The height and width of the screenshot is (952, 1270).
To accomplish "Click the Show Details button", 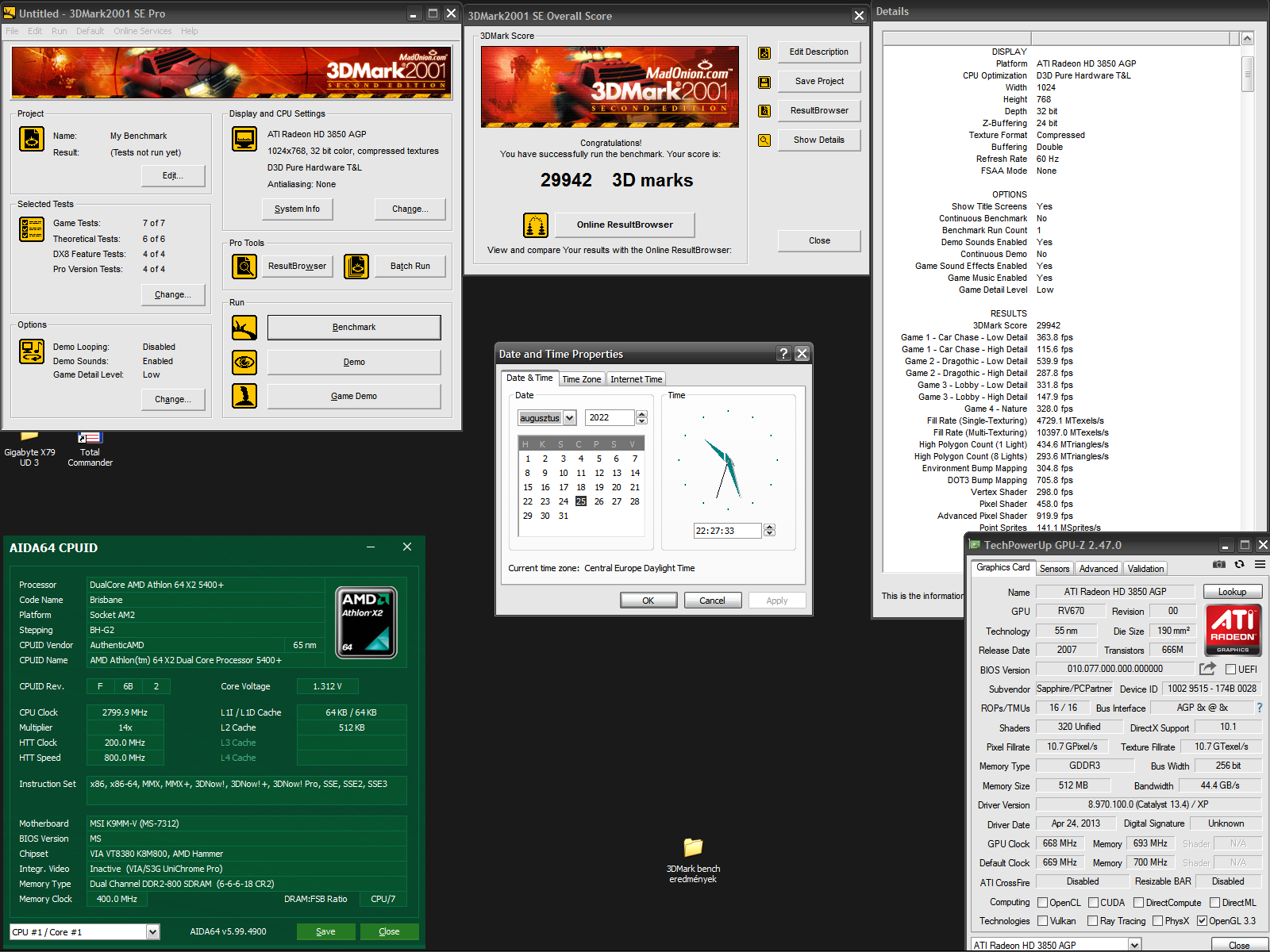I will pyautogui.click(x=819, y=140).
